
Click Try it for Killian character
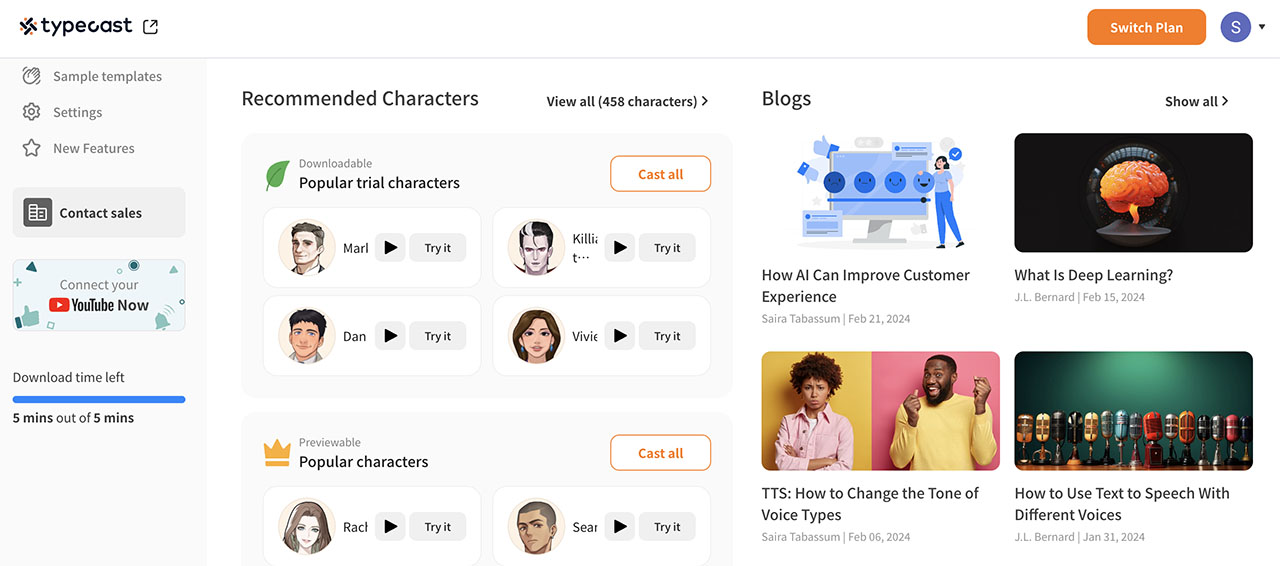[667, 248]
